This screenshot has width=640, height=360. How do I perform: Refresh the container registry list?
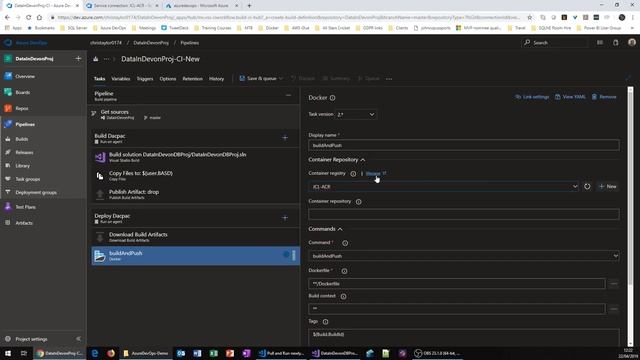[587, 187]
